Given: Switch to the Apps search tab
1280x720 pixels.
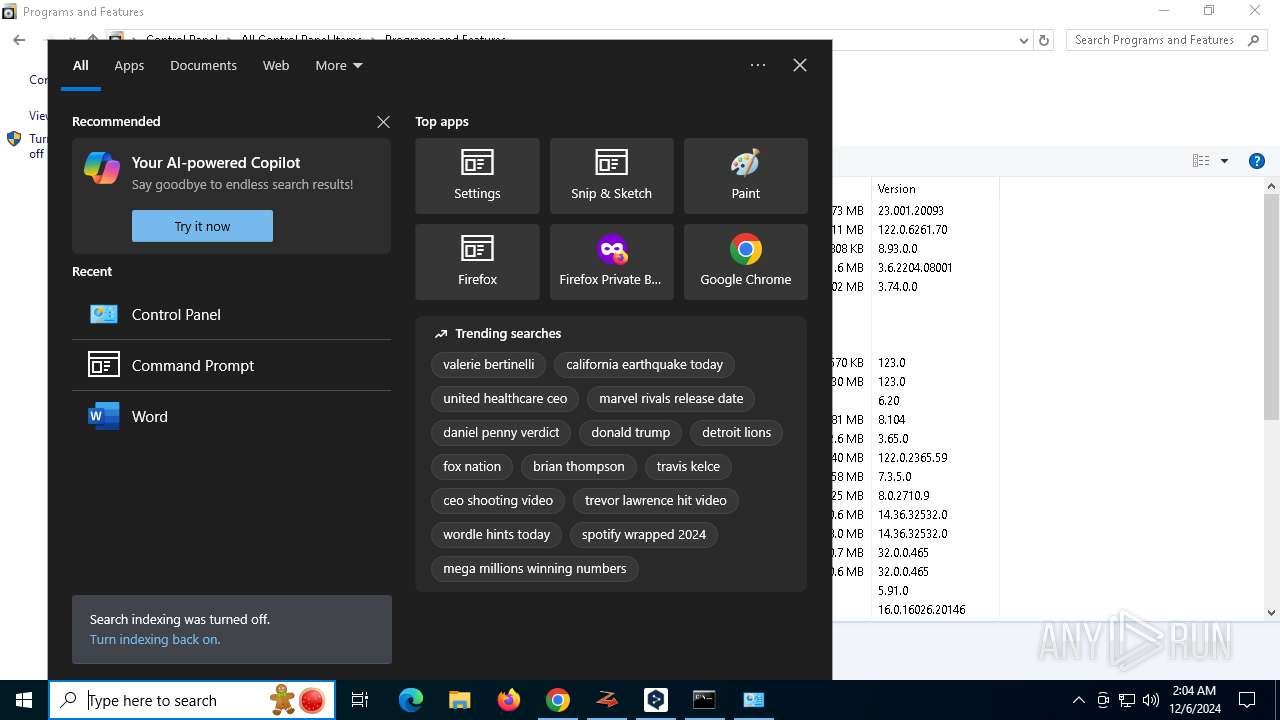Looking at the screenshot, I should click(x=129, y=65).
